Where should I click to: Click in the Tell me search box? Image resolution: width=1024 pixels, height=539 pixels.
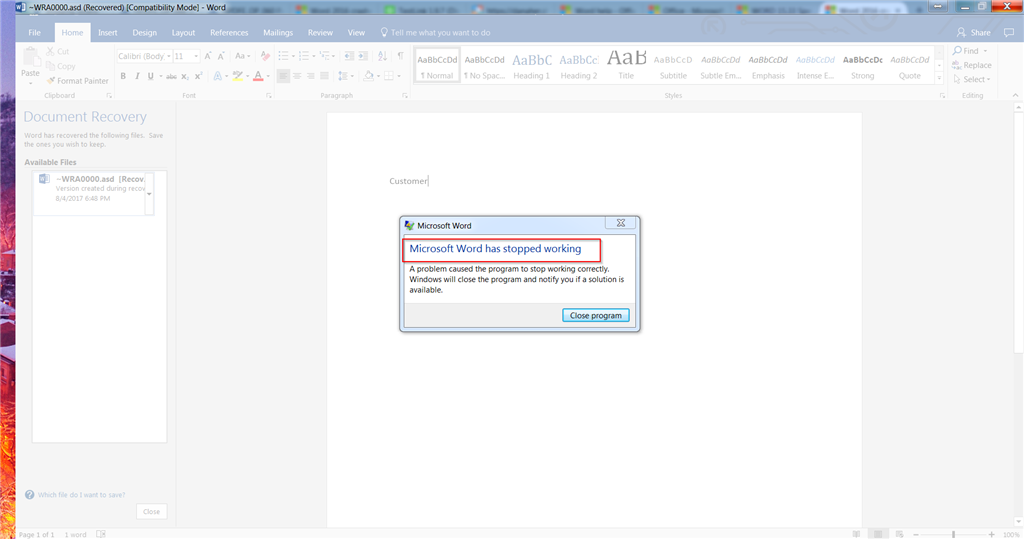click(435, 33)
